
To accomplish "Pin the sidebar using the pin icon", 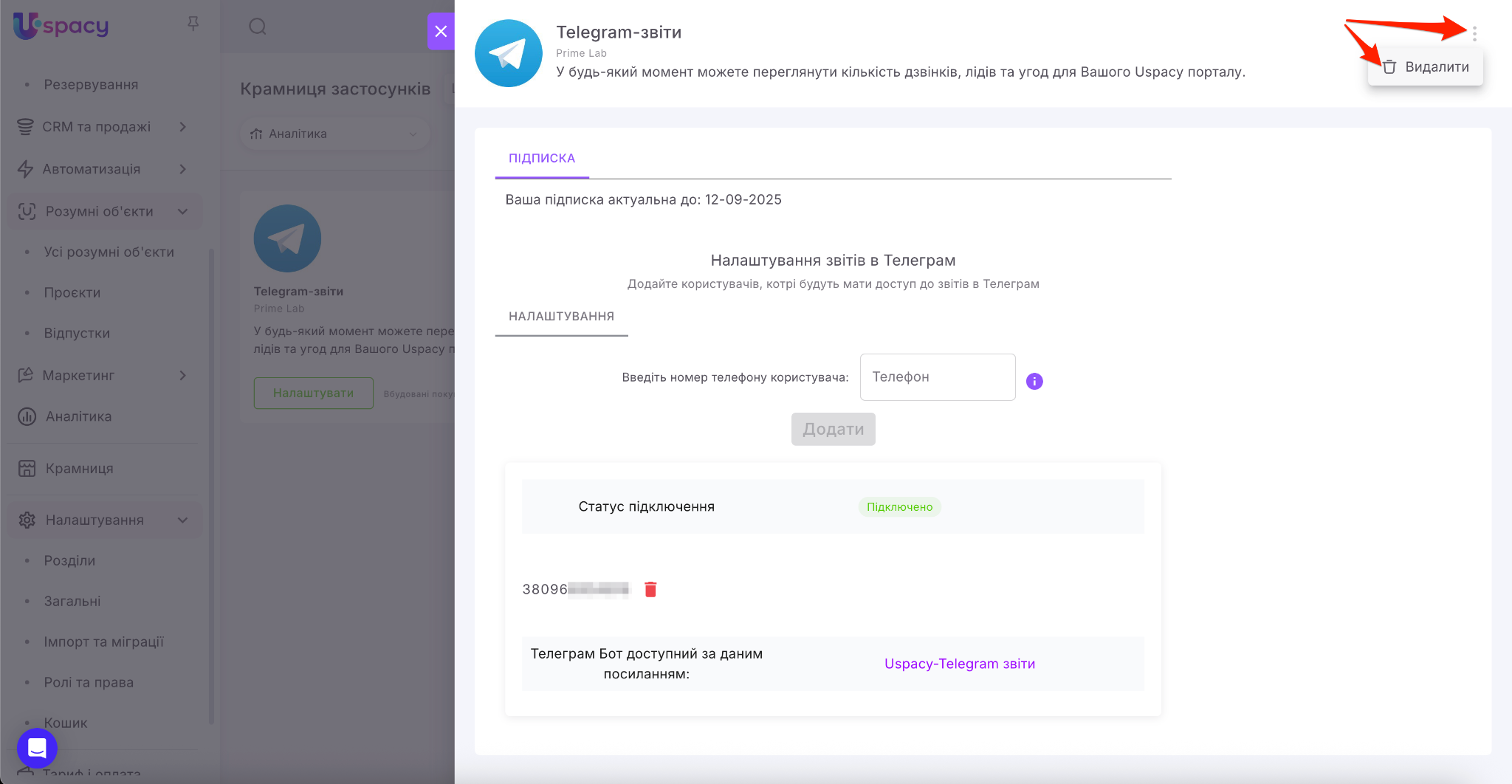I will (193, 24).
